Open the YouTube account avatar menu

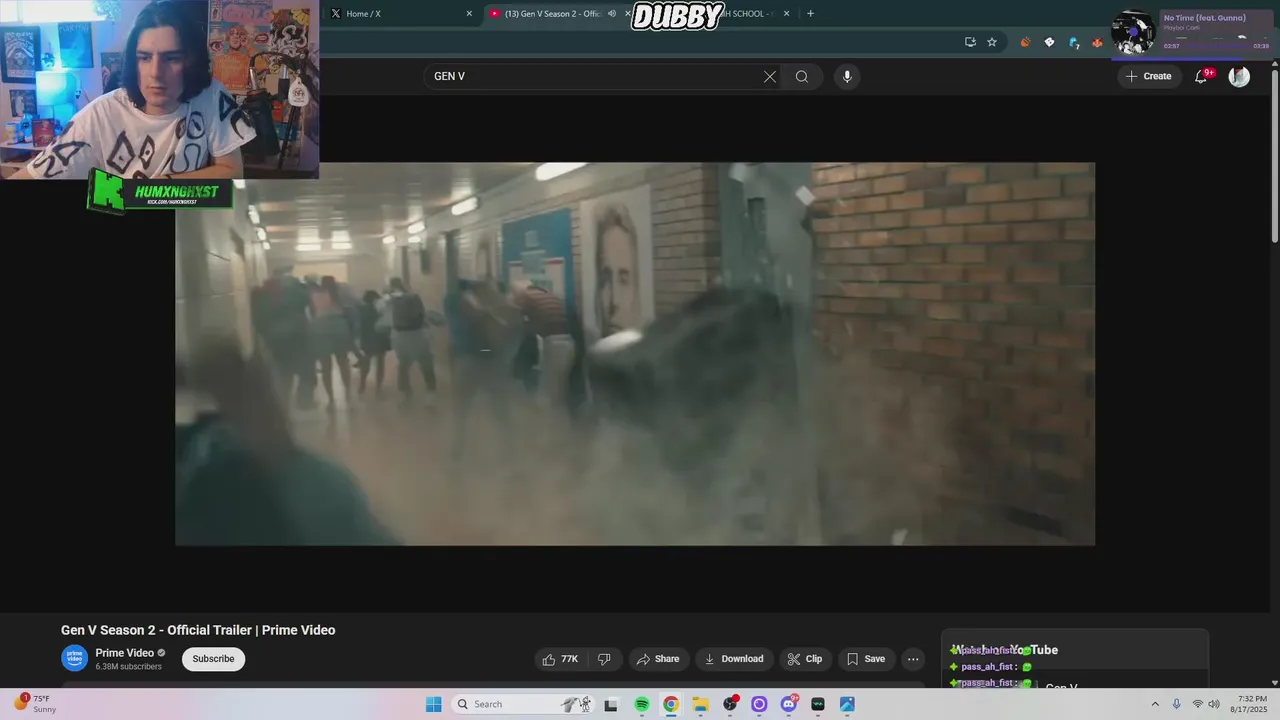point(1239,76)
